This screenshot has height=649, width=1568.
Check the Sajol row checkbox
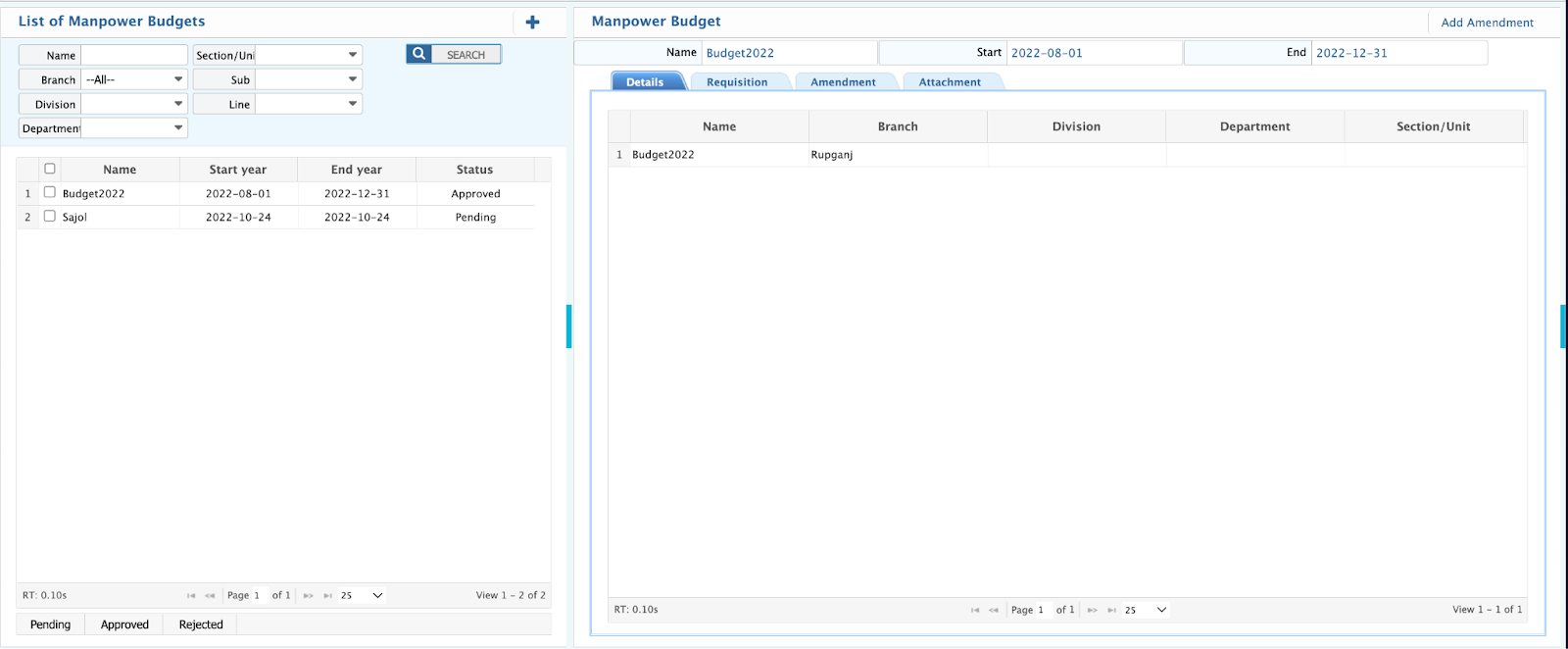(50, 217)
